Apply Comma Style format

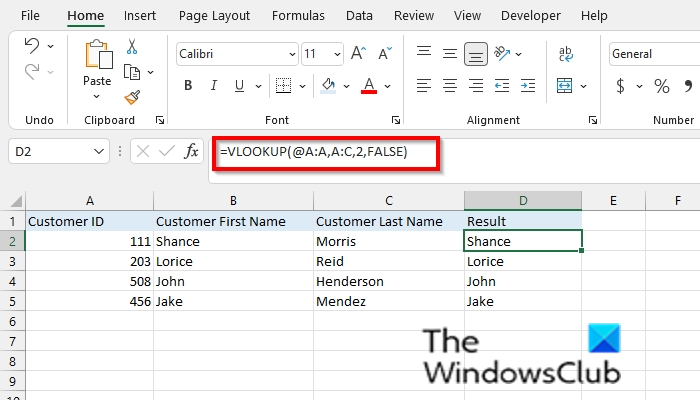point(688,85)
